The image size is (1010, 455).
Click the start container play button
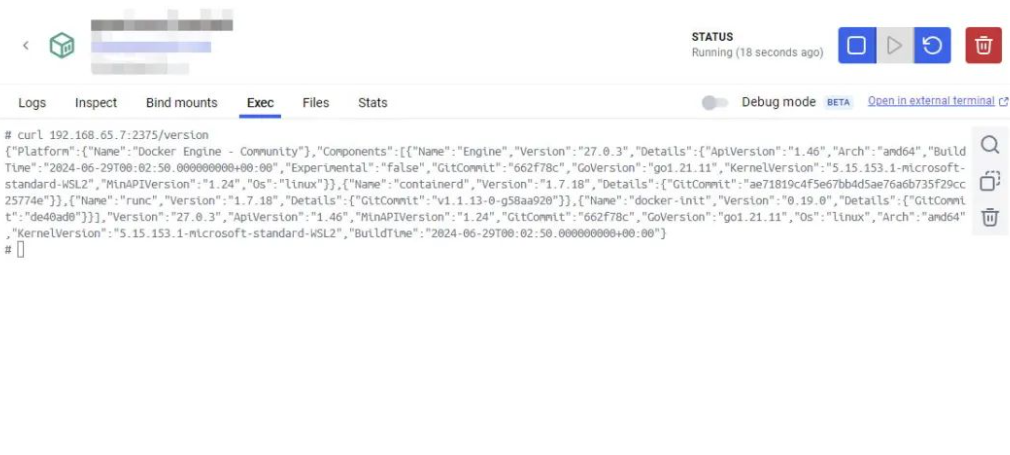click(x=894, y=45)
